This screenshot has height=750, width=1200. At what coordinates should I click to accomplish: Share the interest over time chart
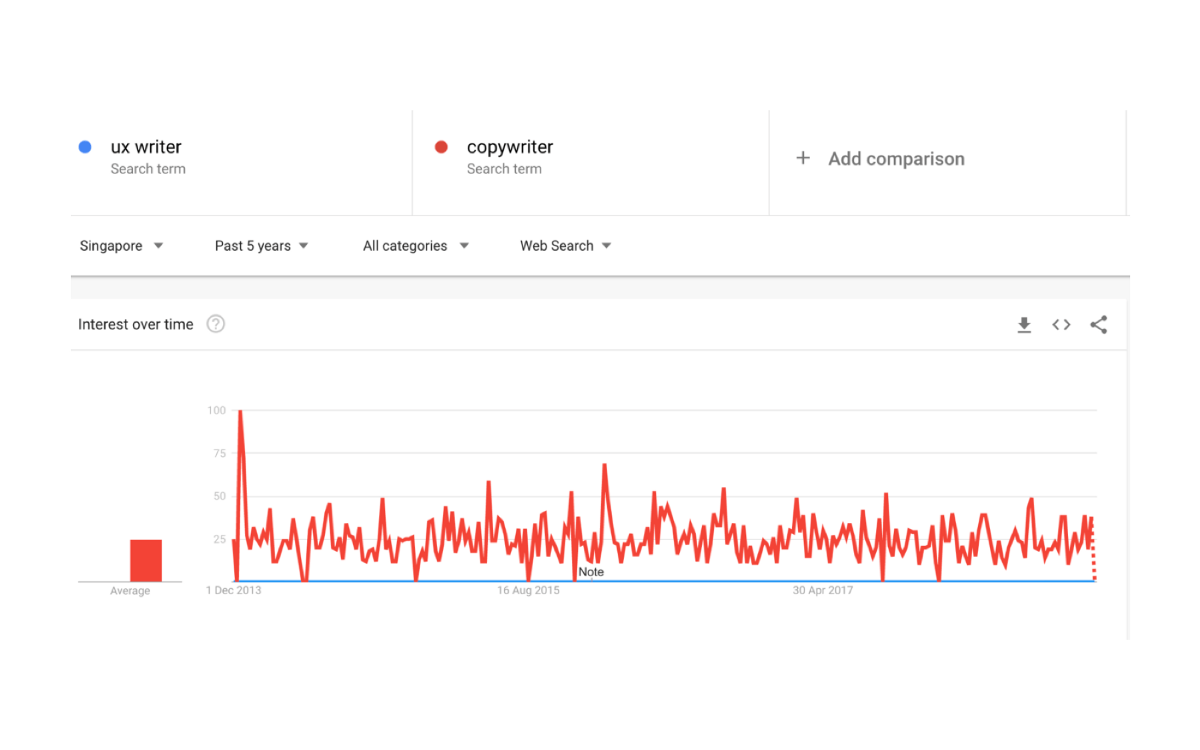[1099, 324]
